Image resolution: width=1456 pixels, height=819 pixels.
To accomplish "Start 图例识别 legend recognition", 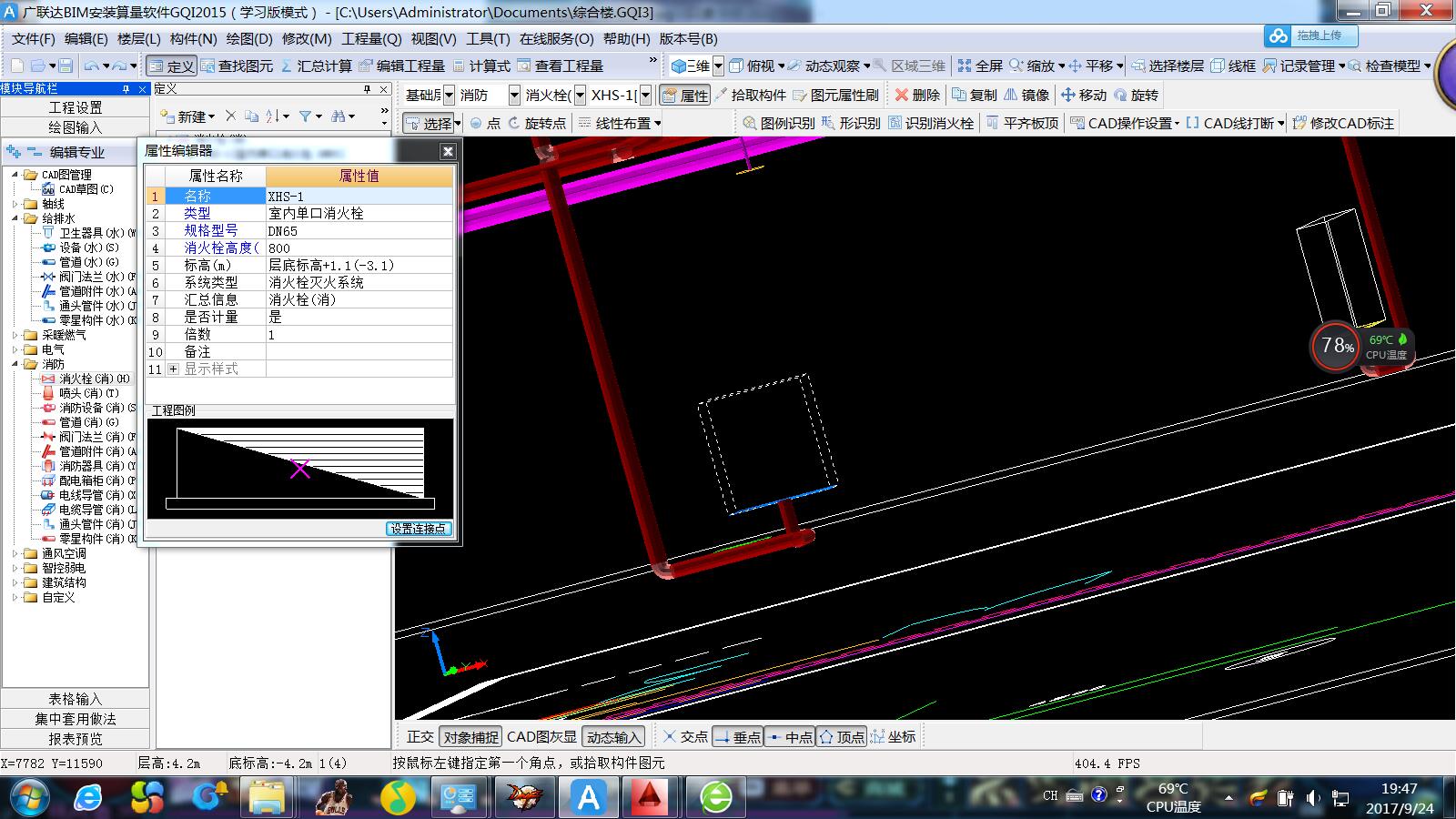I will pos(778,123).
